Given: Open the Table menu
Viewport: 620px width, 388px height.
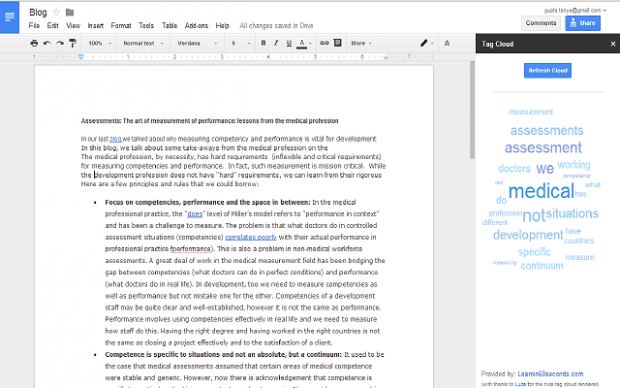Looking at the screenshot, I should pyautogui.click(x=169, y=26).
